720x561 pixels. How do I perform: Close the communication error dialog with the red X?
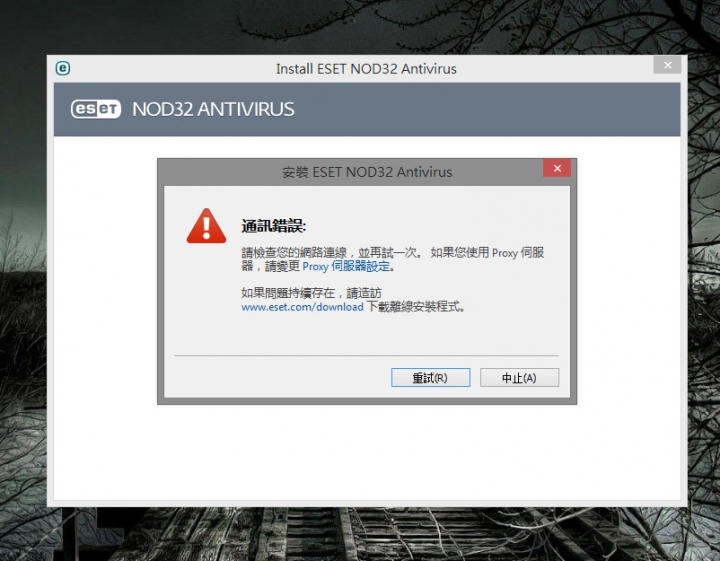pos(557,168)
